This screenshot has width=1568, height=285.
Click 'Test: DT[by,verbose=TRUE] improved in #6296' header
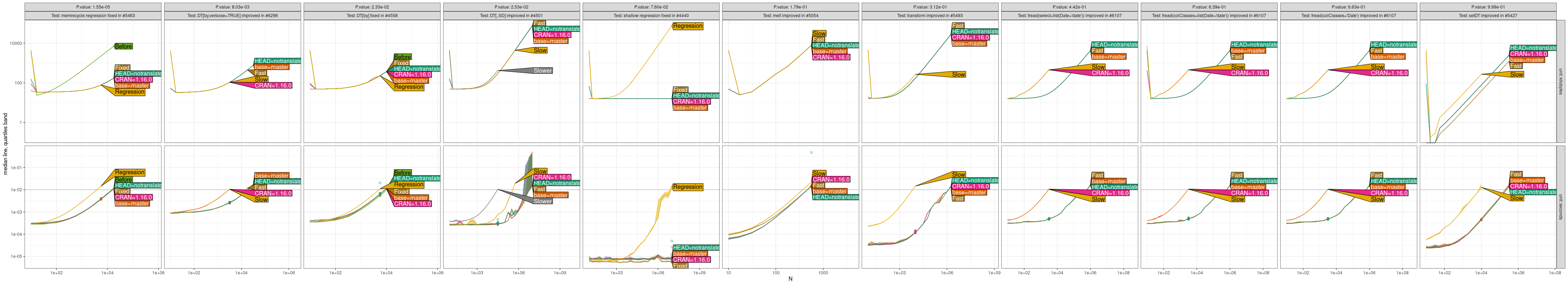(x=232, y=16)
